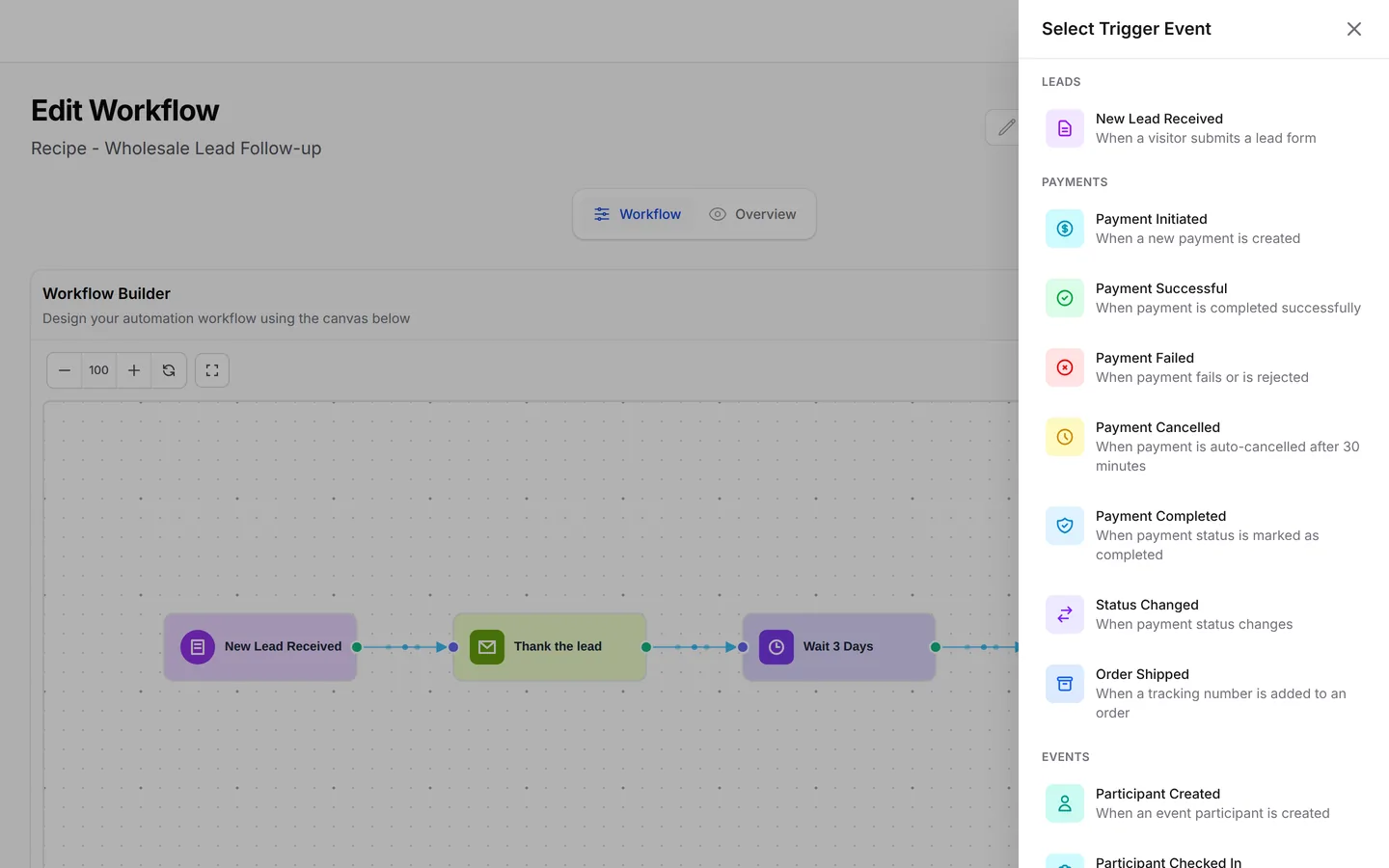The height and width of the screenshot is (868, 1389).
Task: Choose the Payment Initiated dollar icon
Action: click(1065, 229)
